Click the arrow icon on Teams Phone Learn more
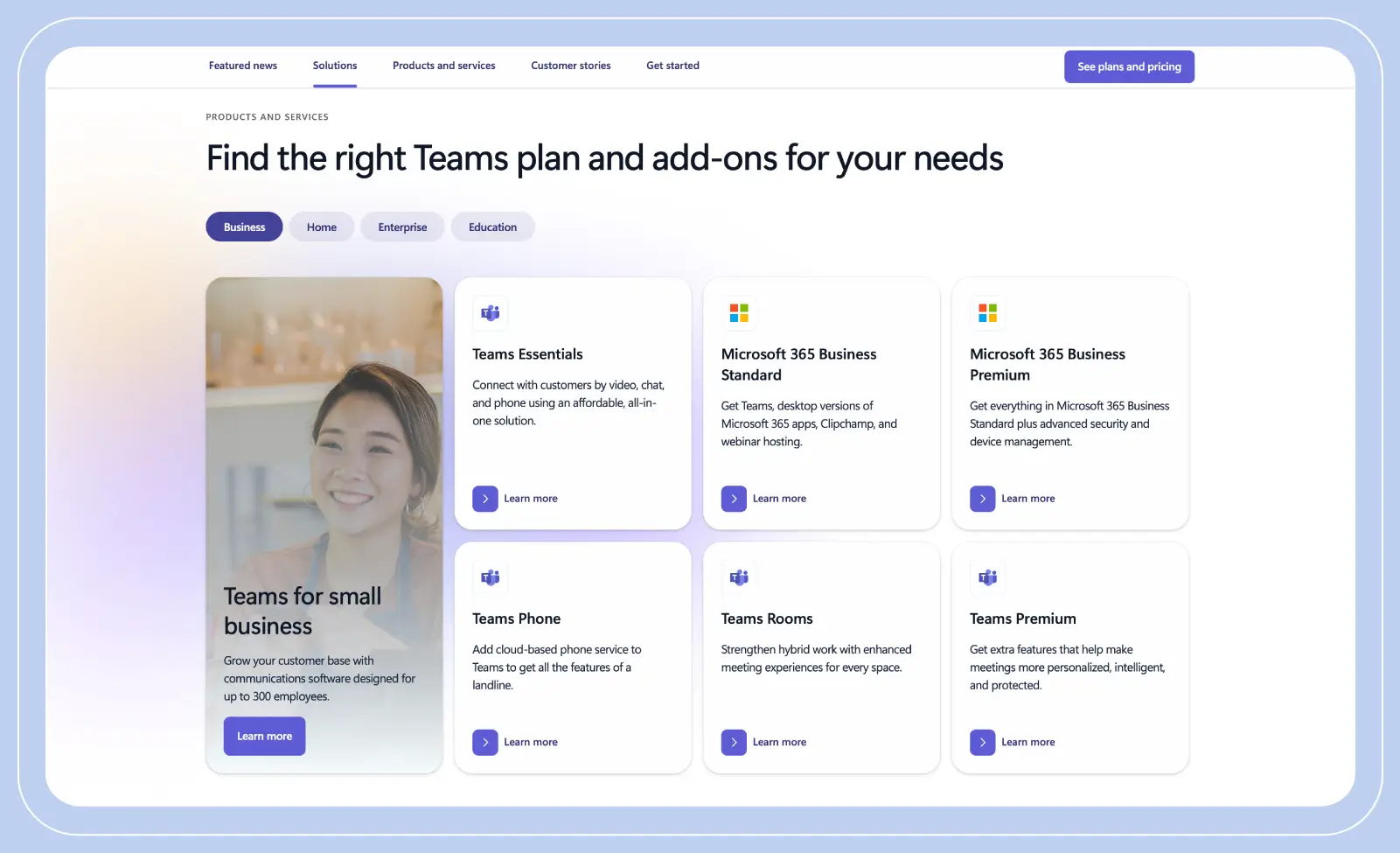 tap(485, 742)
